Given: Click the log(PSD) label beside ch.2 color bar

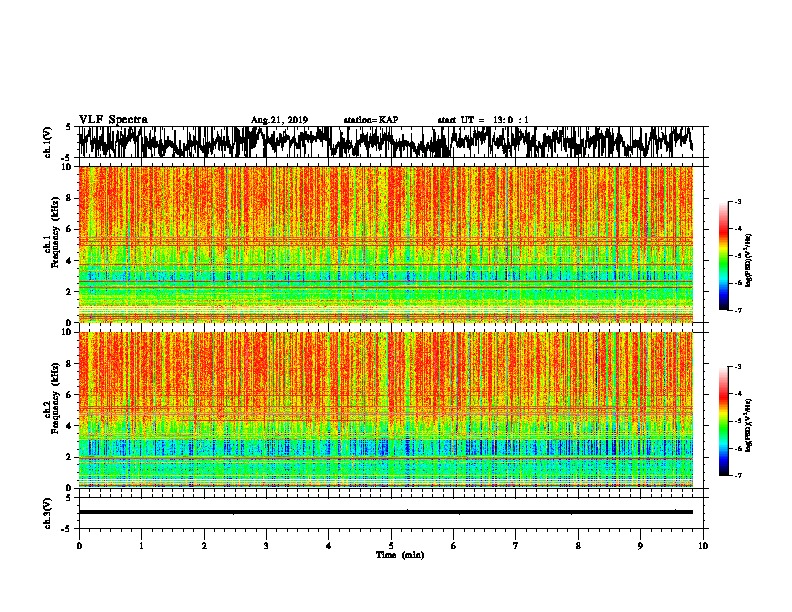Looking at the screenshot, I should (x=749, y=425).
